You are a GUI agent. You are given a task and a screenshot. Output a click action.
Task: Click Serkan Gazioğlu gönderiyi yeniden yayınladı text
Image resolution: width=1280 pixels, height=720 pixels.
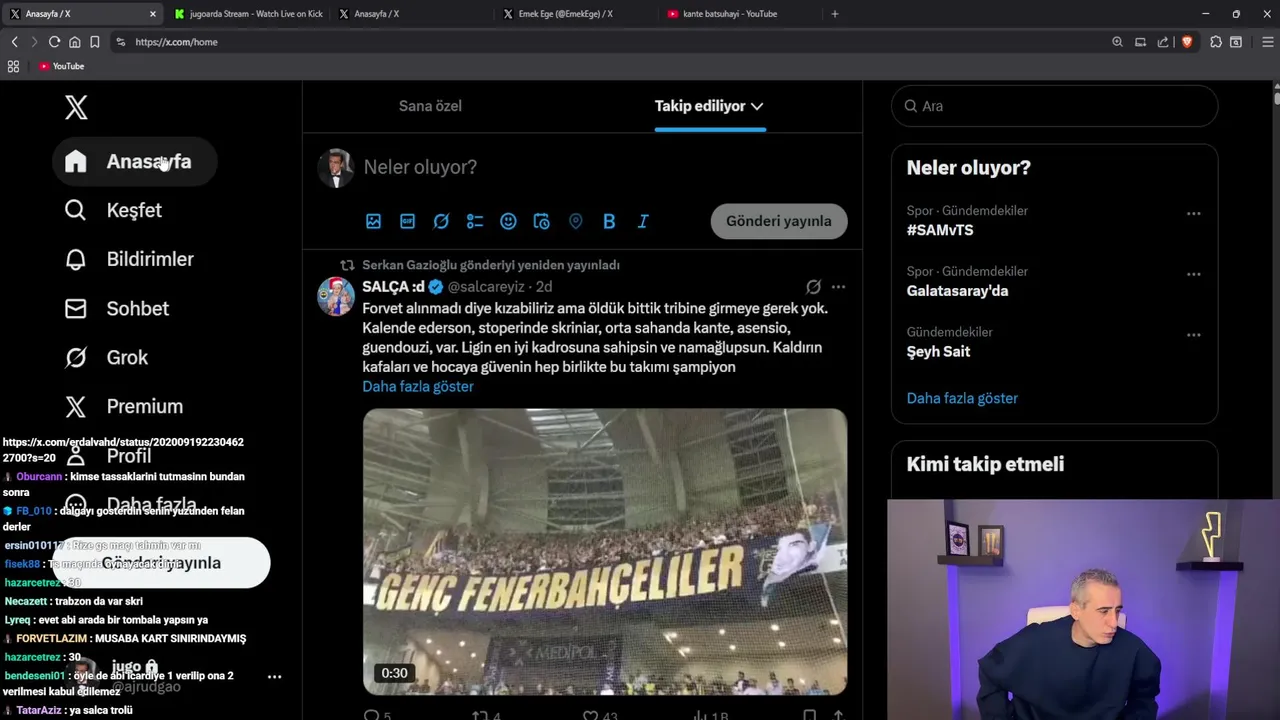(491, 265)
